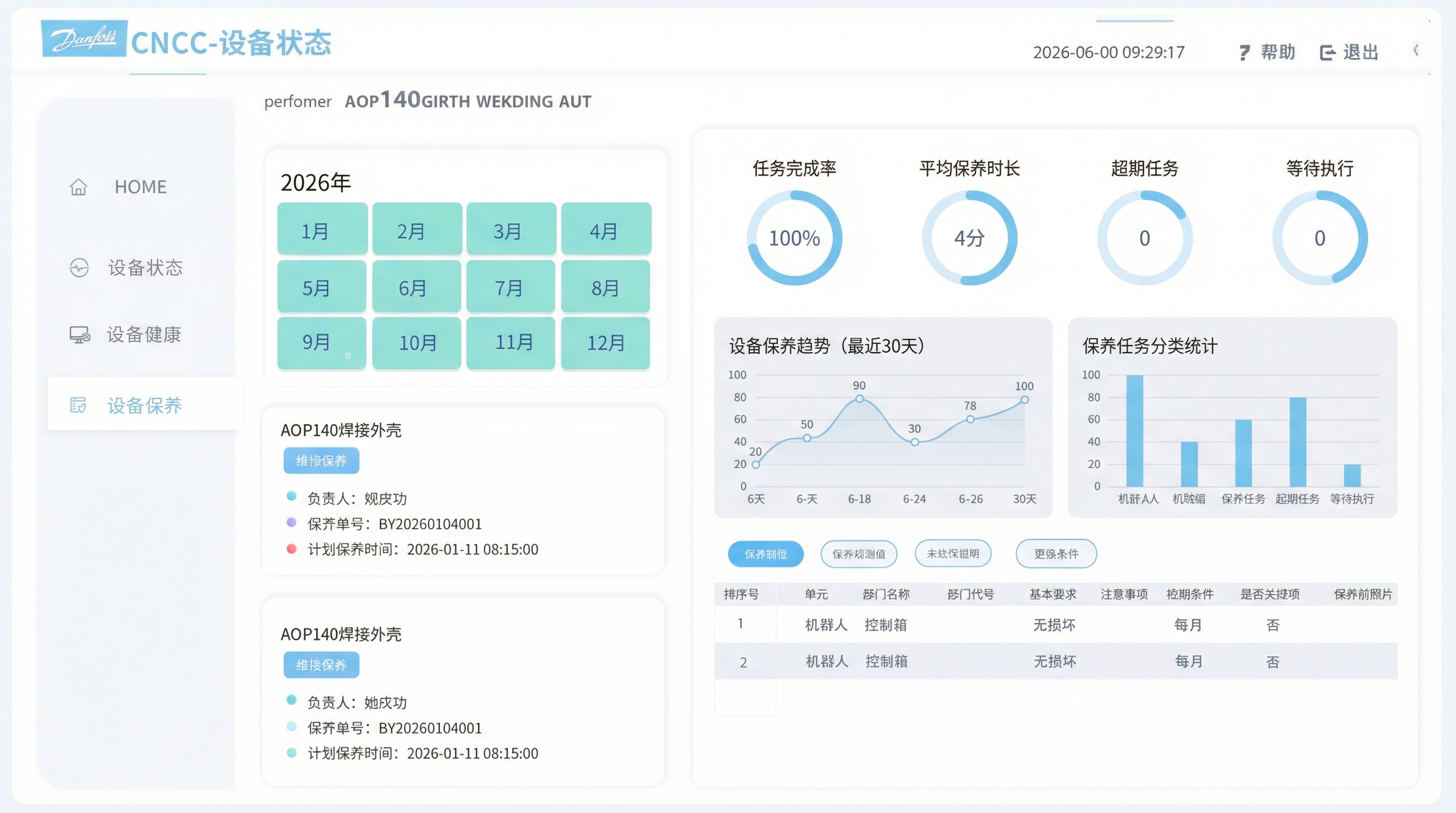Click red dot beside 计划保养时间

coord(292,548)
